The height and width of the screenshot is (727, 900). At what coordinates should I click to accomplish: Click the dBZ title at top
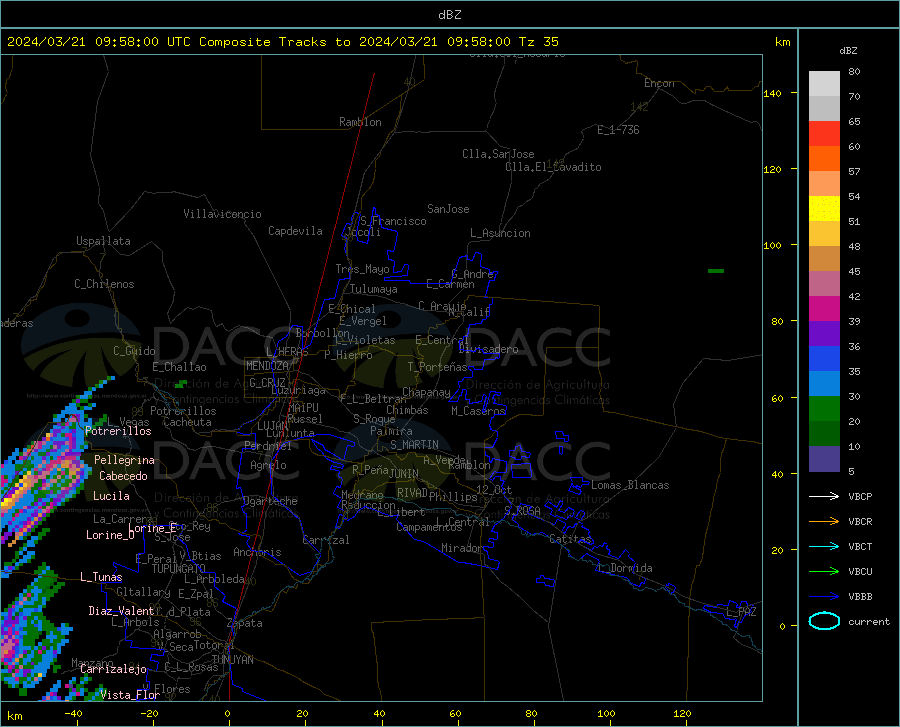pyautogui.click(x=449, y=15)
